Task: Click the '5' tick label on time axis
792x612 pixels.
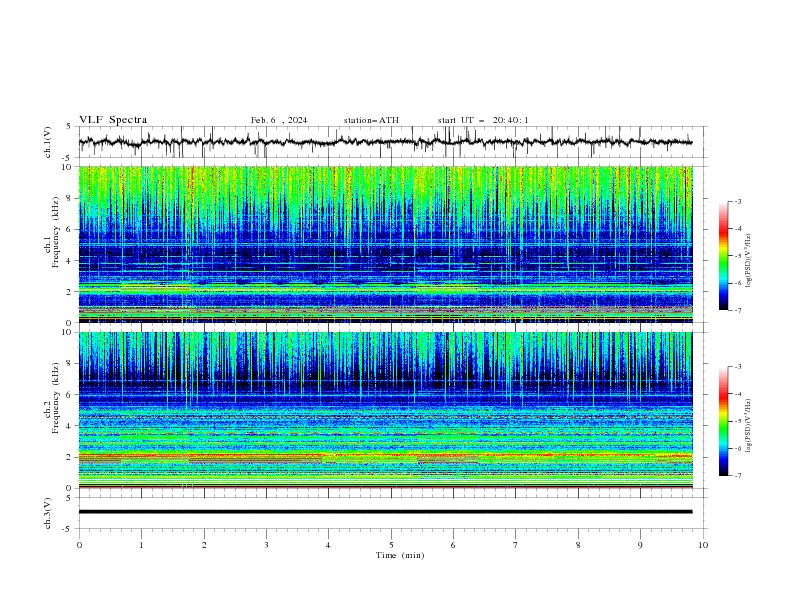Action: point(391,545)
